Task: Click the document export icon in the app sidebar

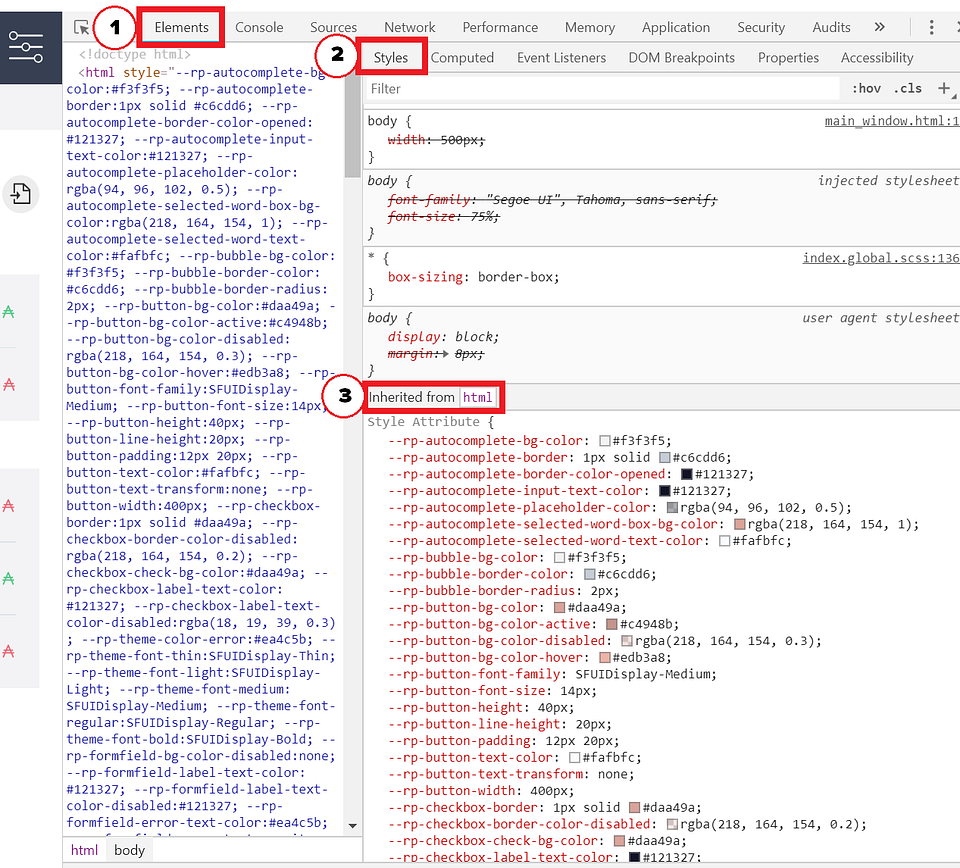Action: pos(21,195)
